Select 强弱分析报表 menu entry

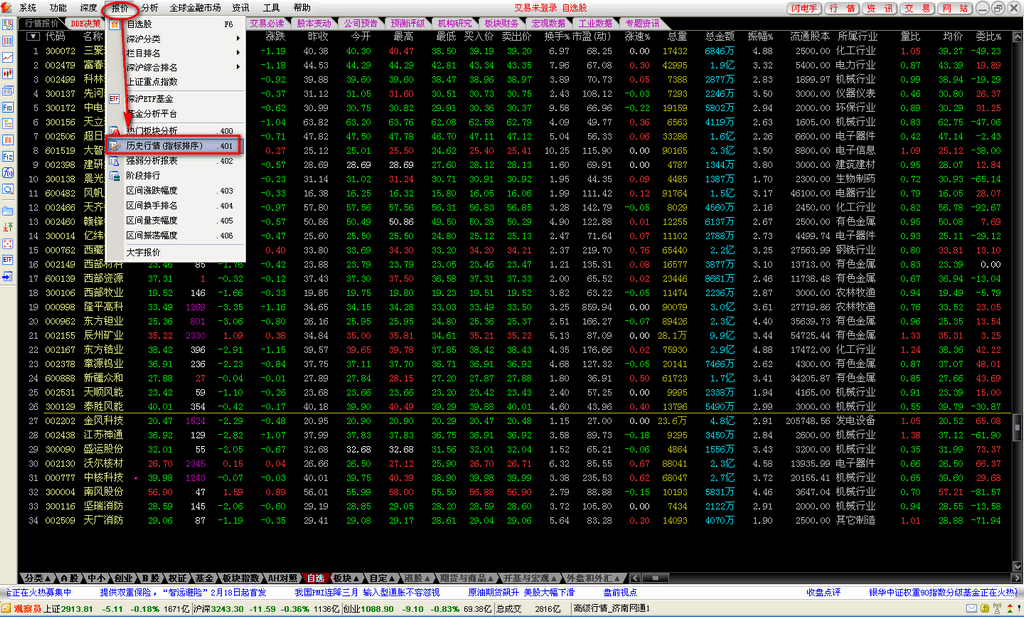pyautogui.click(x=176, y=161)
